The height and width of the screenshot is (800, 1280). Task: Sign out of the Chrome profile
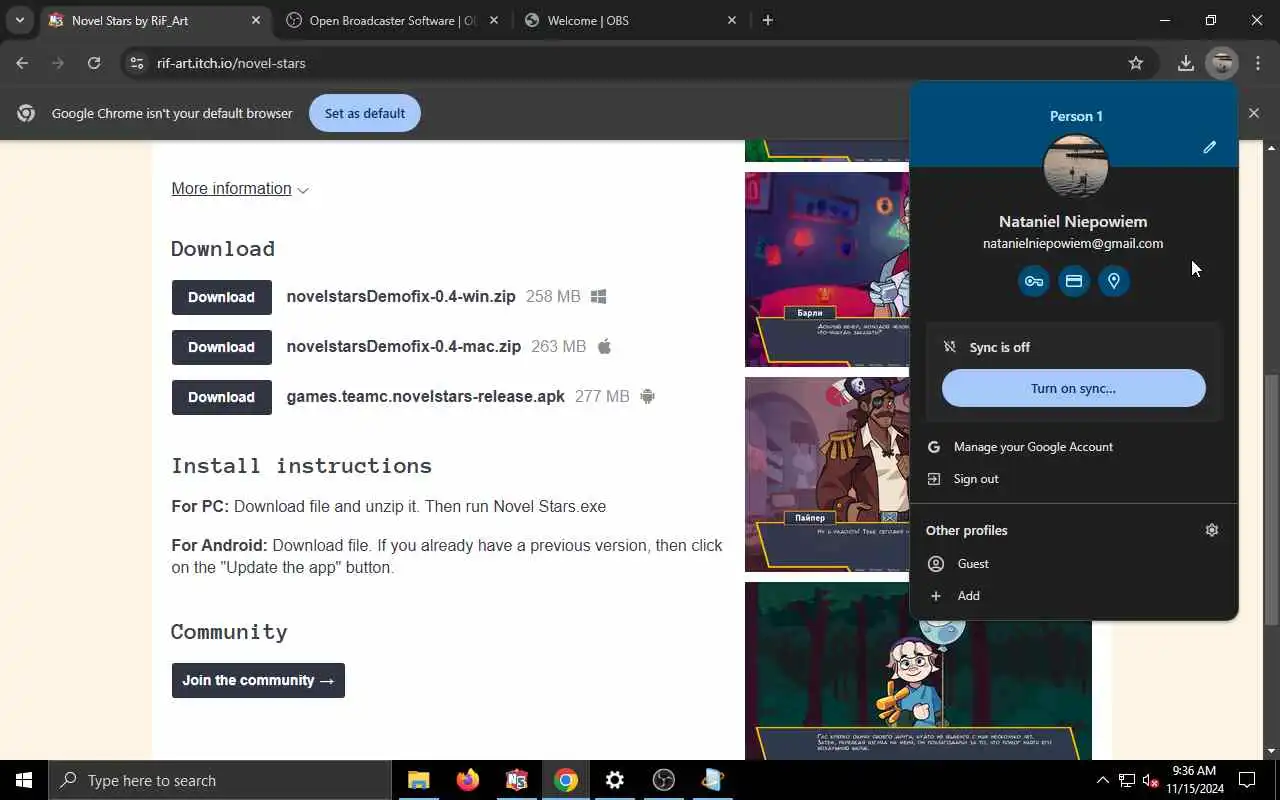pos(1074,479)
